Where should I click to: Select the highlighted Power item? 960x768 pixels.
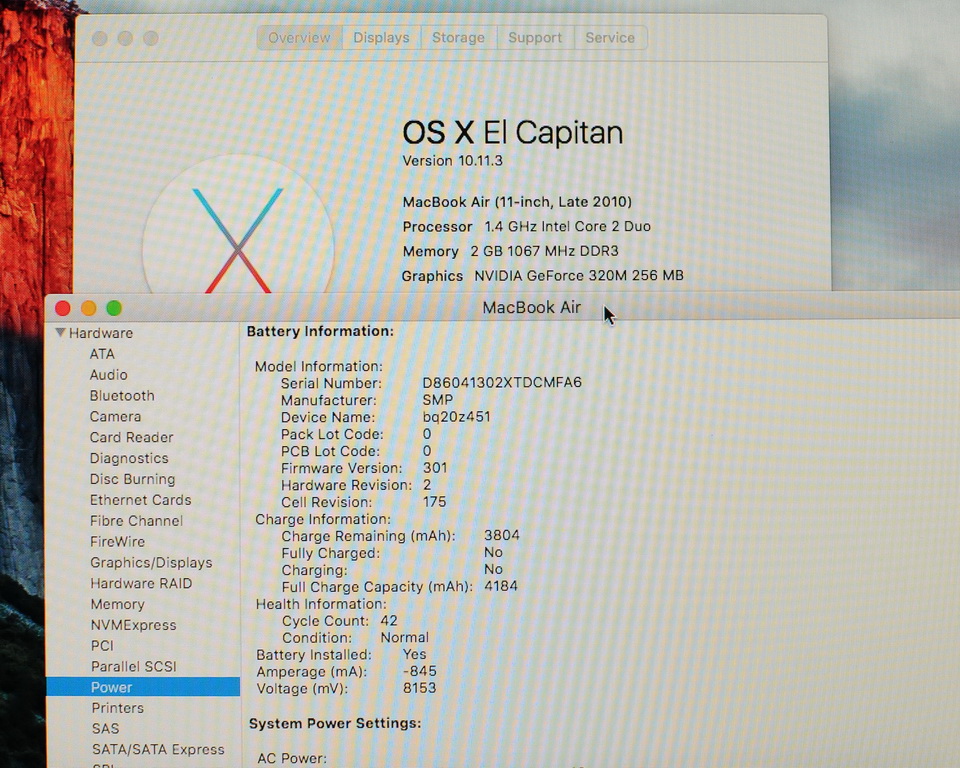pyautogui.click(x=143, y=687)
